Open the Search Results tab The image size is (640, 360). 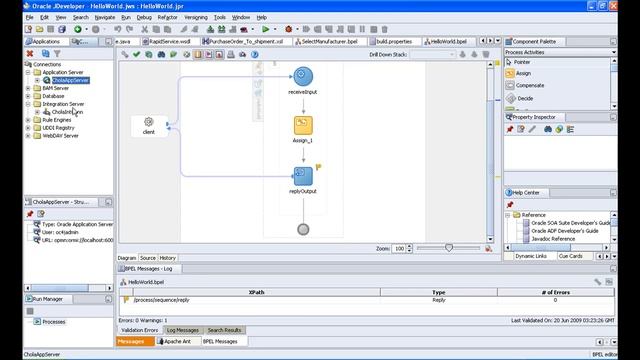[224, 330]
